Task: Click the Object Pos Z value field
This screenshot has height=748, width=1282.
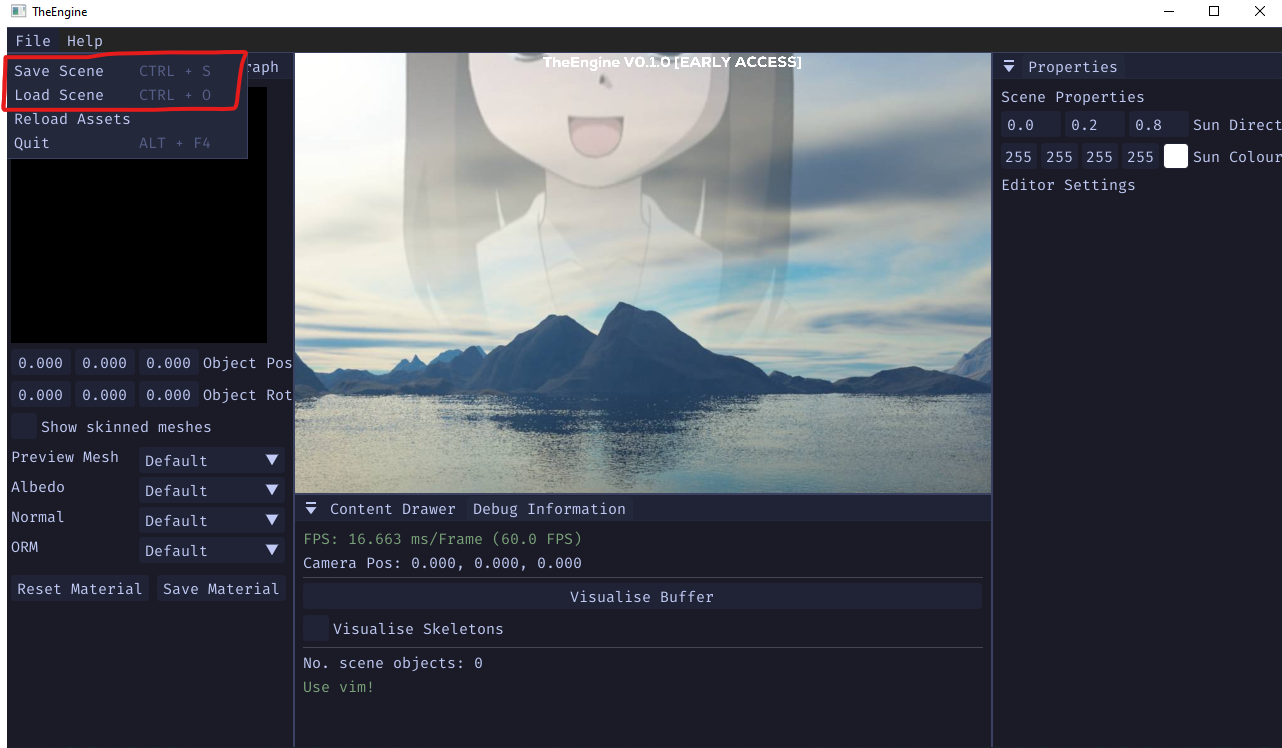Action: (169, 363)
